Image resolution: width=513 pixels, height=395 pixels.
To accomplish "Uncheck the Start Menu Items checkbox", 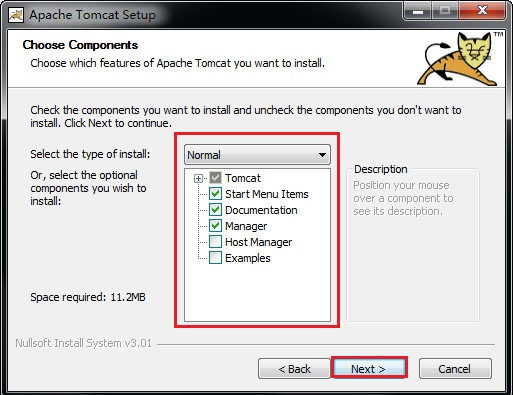I will pyautogui.click(x=215, y=194).
